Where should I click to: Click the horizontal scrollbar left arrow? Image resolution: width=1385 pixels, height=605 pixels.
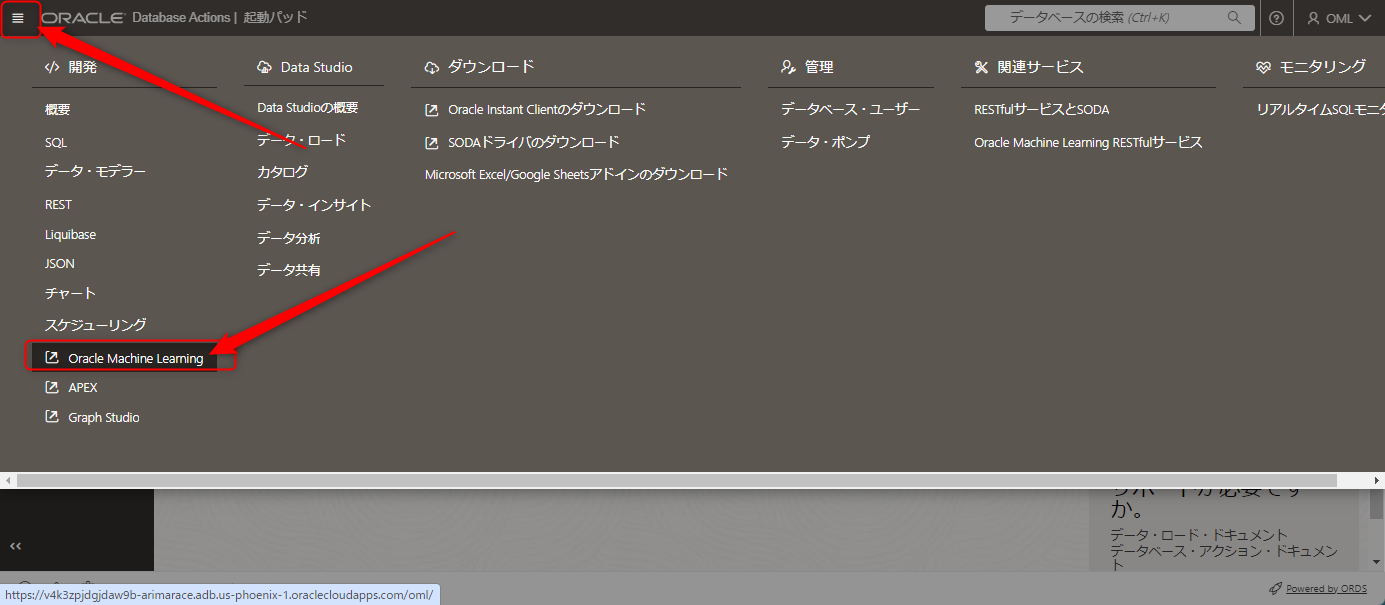click(x=8, y=481)
